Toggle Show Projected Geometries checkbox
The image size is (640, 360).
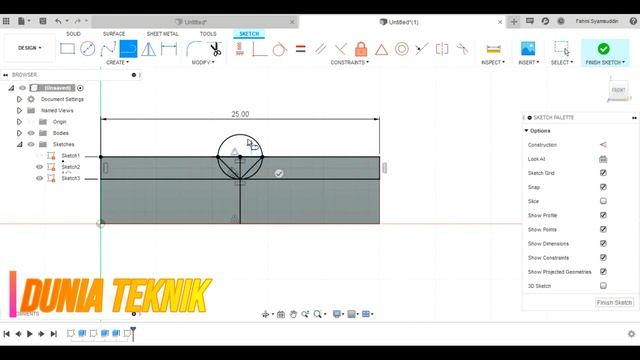click(x=603, y=272)
